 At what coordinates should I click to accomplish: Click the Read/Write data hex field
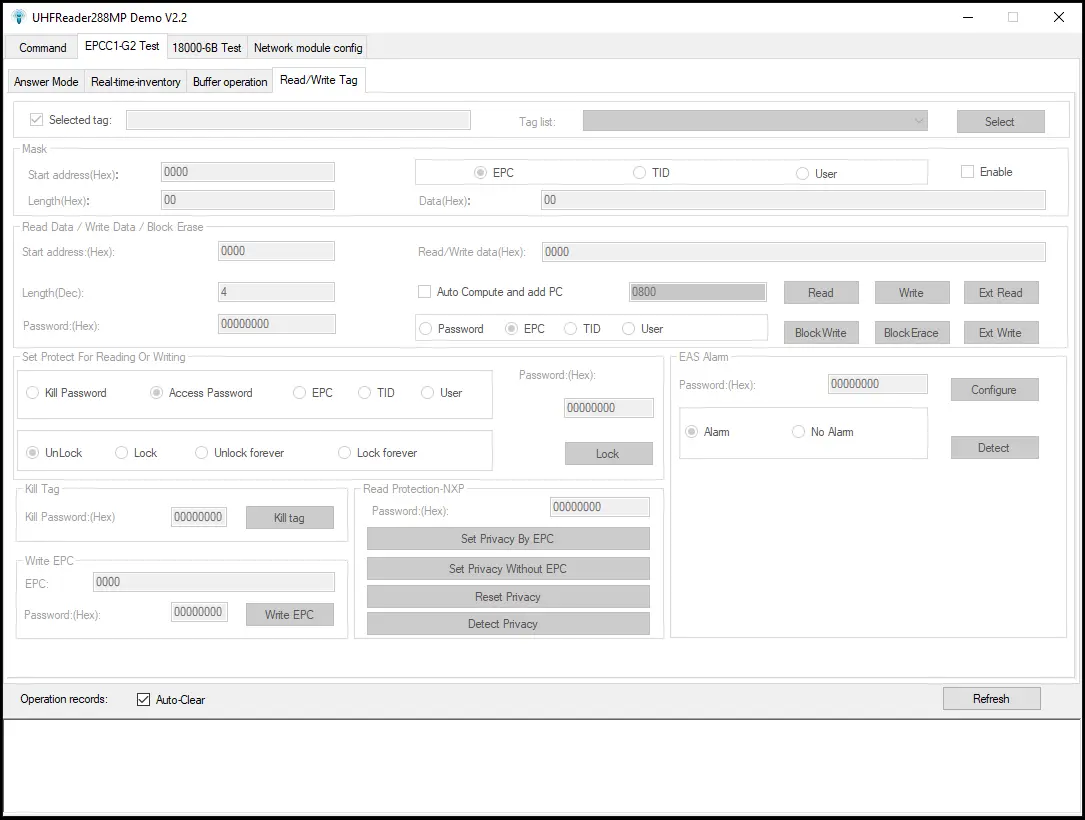point(793,252)
